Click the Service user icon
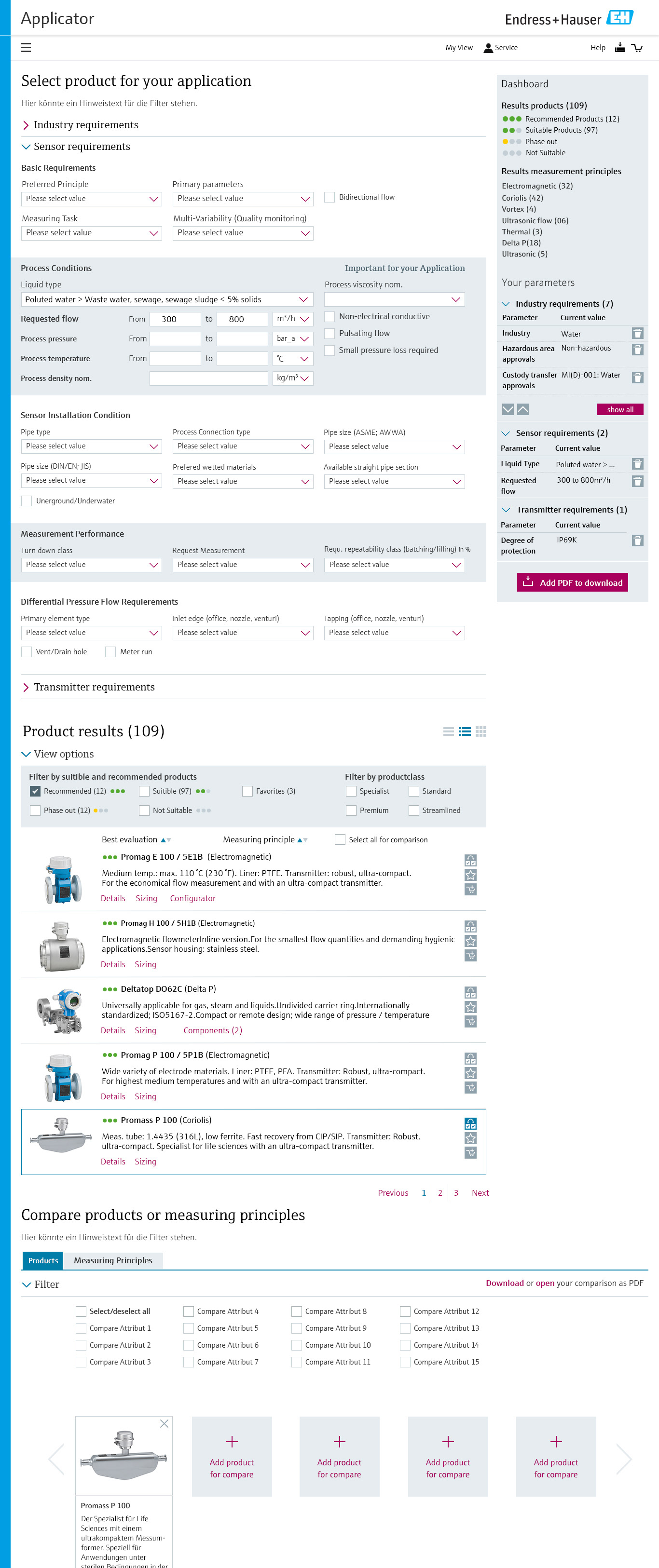Screen dimensions: 659x1568 pos(488,48)
